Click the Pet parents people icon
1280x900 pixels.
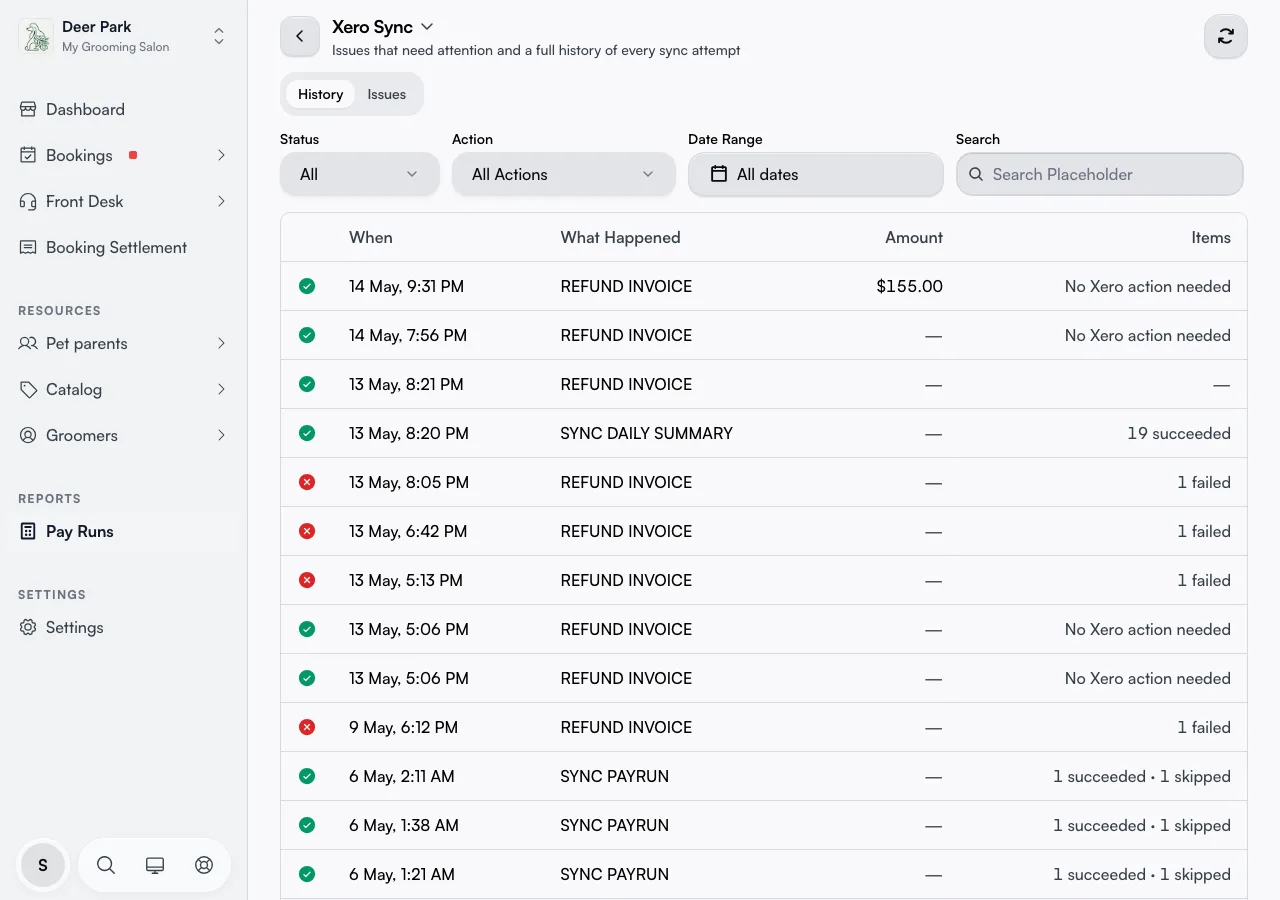(28, 343)
